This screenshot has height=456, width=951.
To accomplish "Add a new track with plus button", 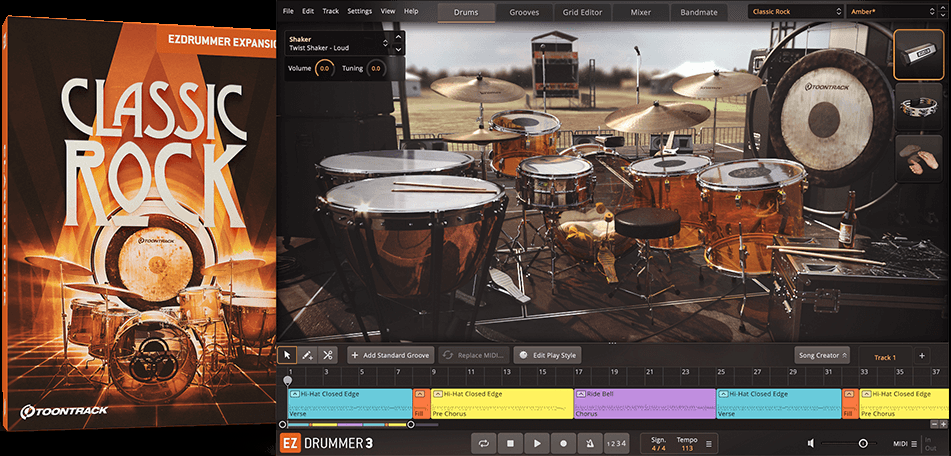I will pyautogui.click(x=922, y=356).
